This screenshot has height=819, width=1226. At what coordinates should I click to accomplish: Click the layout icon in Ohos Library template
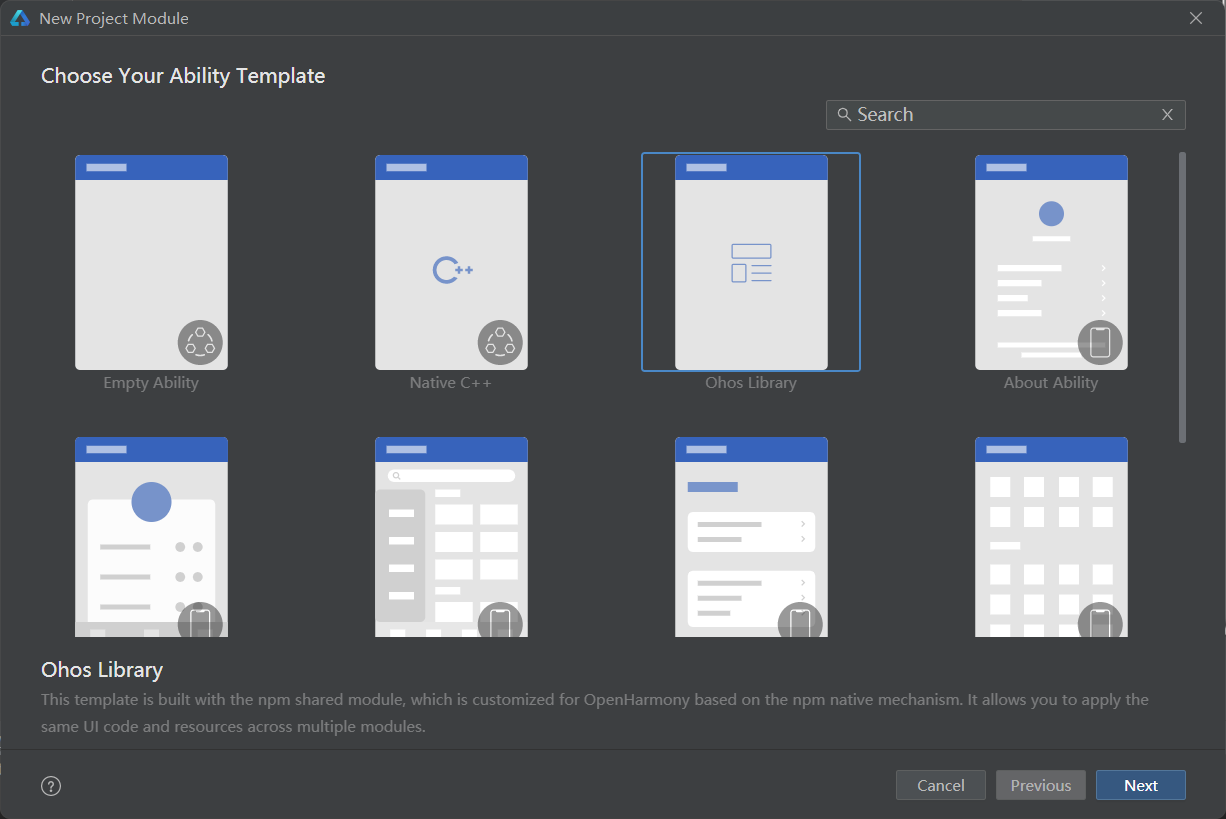[x=751, y=263]
